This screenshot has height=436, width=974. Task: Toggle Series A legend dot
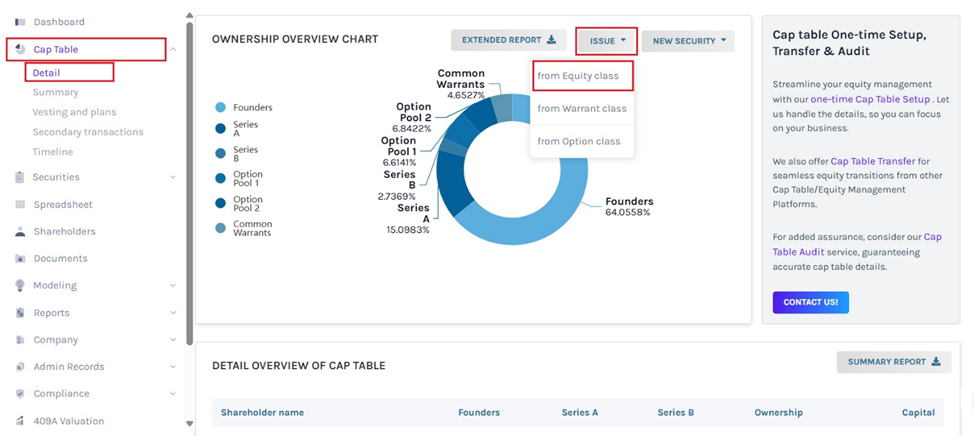pos(220,128)
